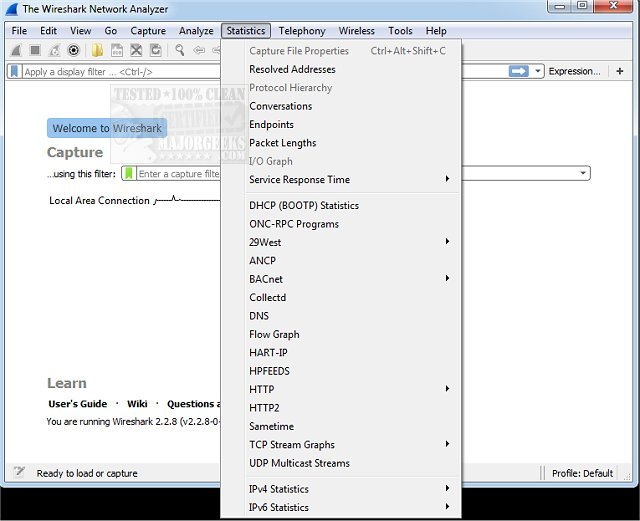
Task: Open the Telephony menu
Action: (302, 31)
